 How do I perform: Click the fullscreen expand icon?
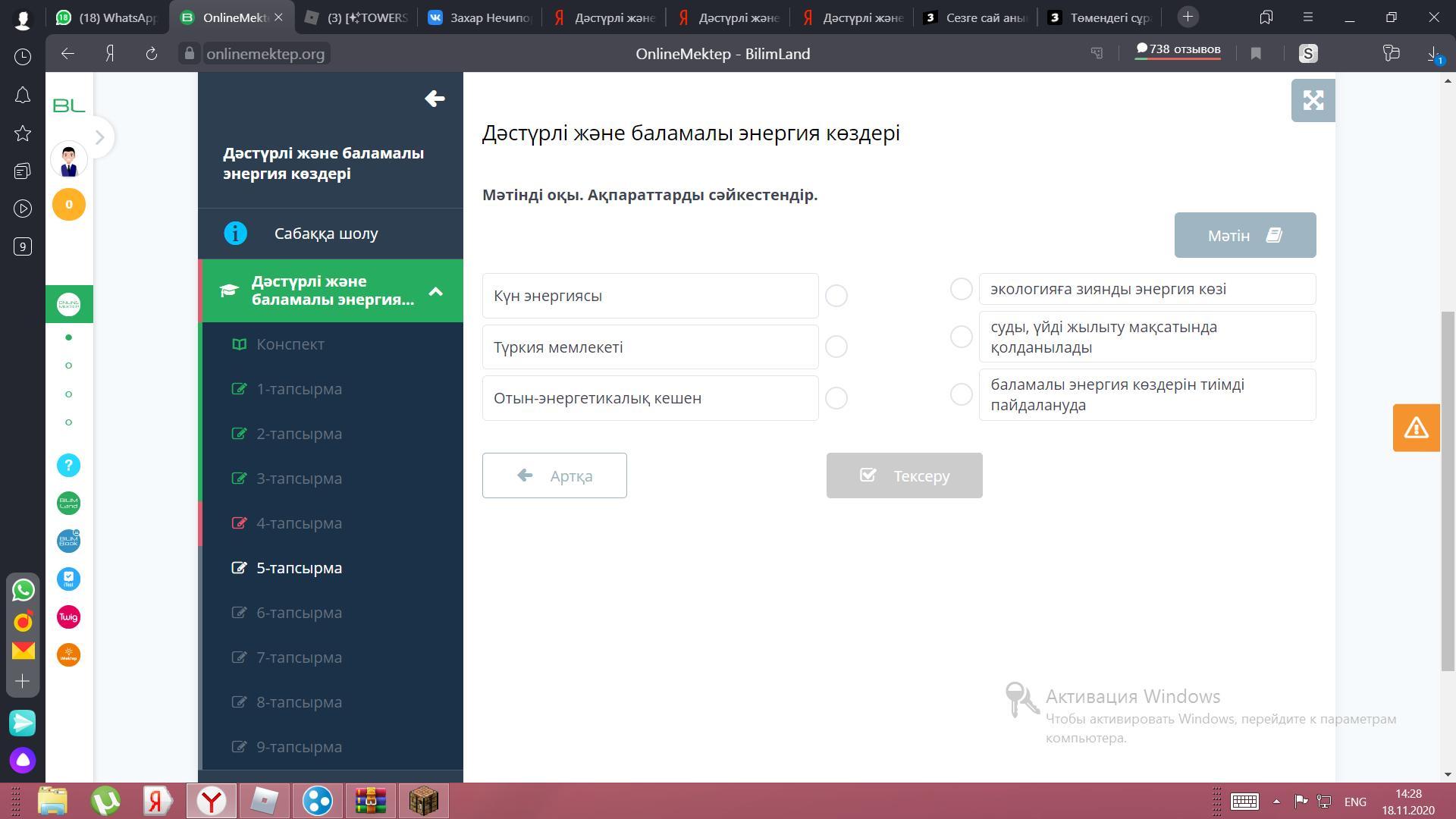[1313, 100]
